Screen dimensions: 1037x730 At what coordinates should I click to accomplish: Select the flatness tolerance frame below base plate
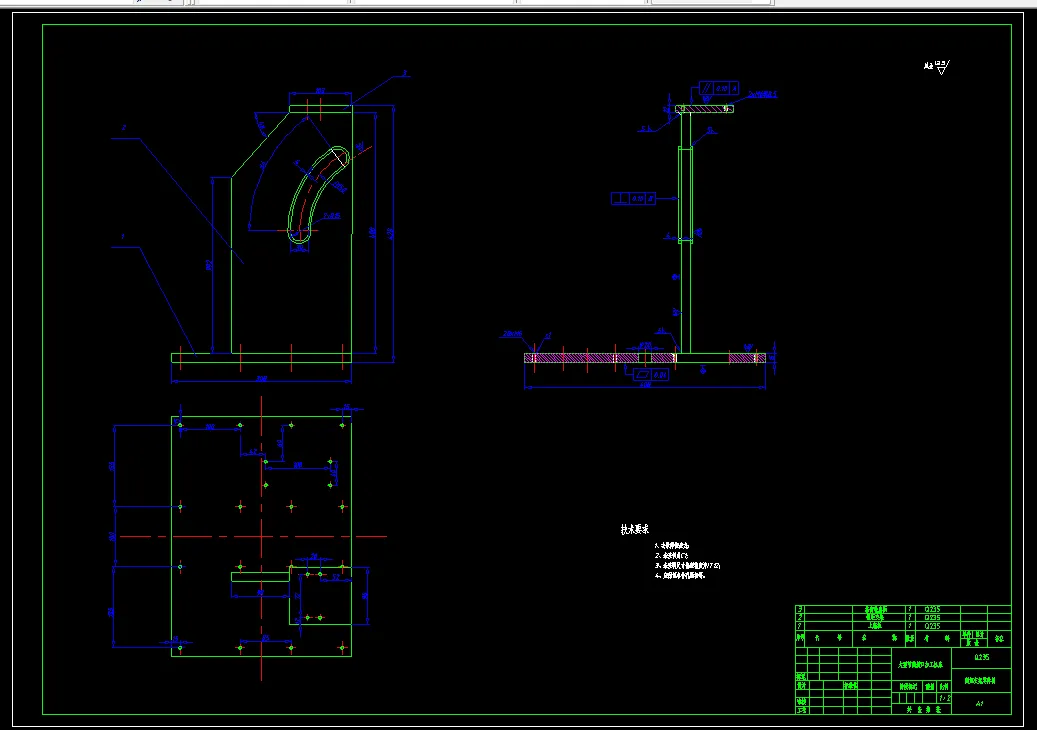pos(651,375)
